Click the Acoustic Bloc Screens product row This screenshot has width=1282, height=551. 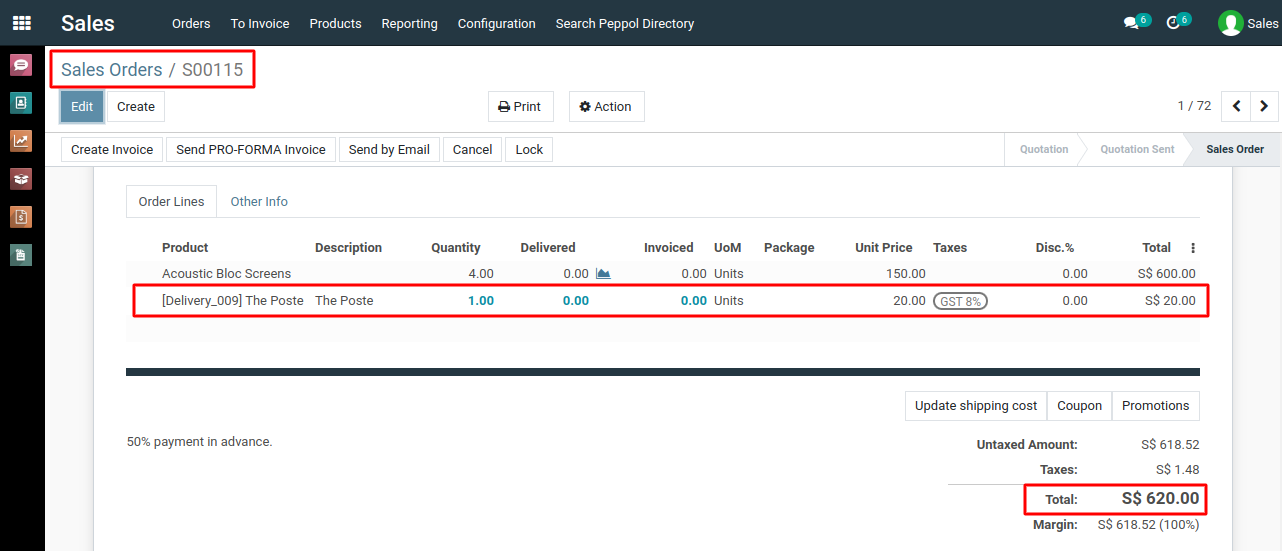(x=663, y=274)
